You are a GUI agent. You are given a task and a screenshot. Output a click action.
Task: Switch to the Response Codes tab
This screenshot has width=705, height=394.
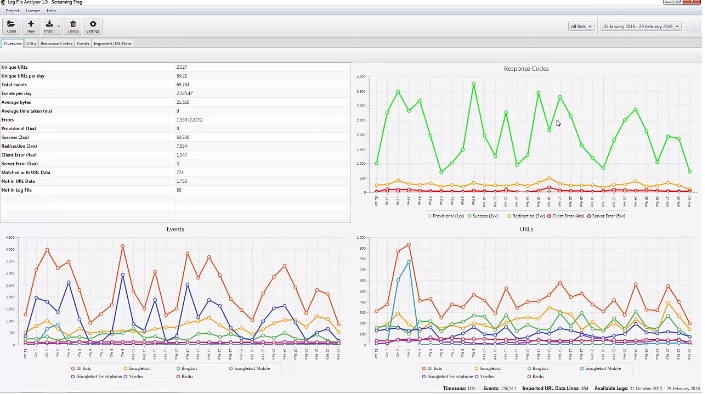(x=57, y=44)
